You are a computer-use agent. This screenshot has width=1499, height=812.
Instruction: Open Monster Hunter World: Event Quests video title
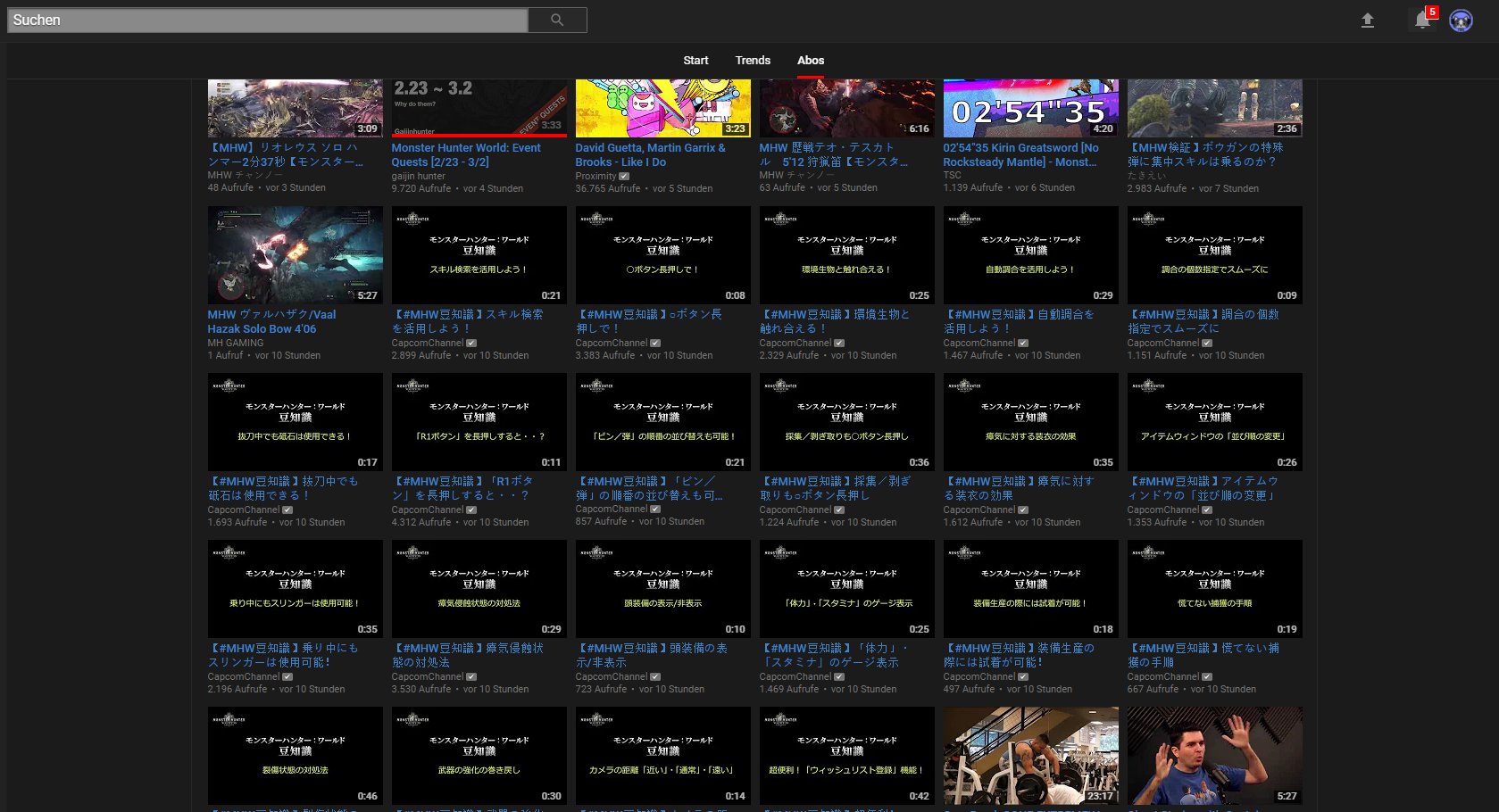click(x=466, y=154)
